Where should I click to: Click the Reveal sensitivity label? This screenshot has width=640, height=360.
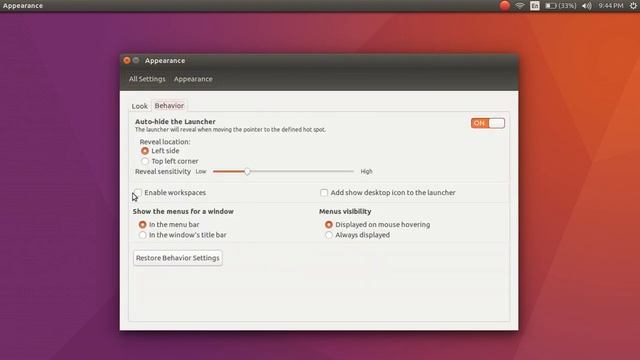(x=163, y=171)
